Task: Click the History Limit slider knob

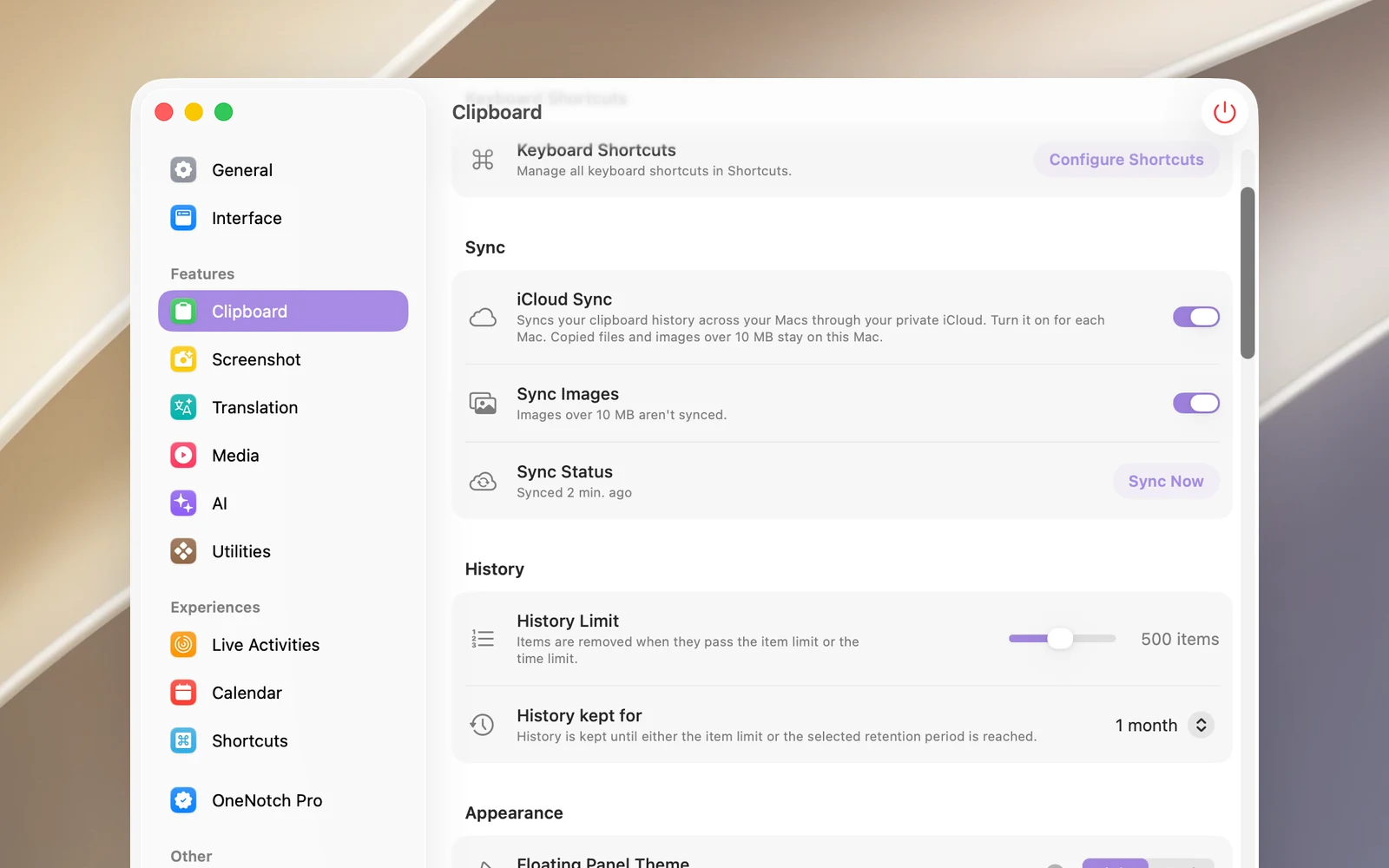Action: click(1060, 639)
